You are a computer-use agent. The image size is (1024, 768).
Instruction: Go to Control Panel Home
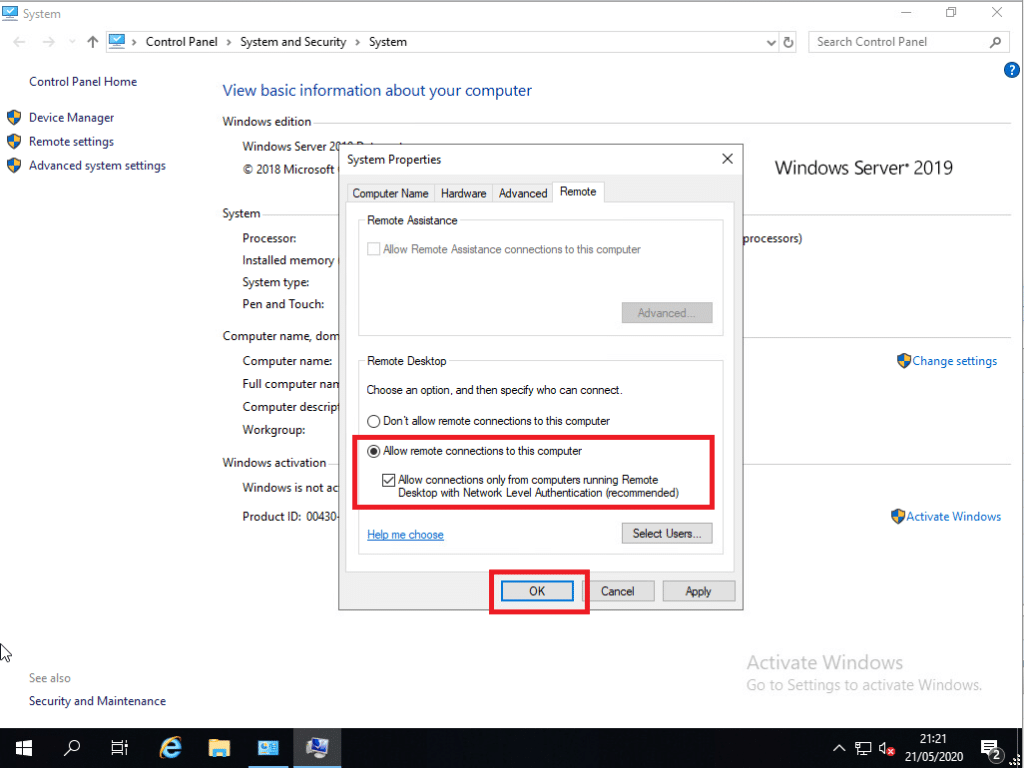(x=83, y=82)
